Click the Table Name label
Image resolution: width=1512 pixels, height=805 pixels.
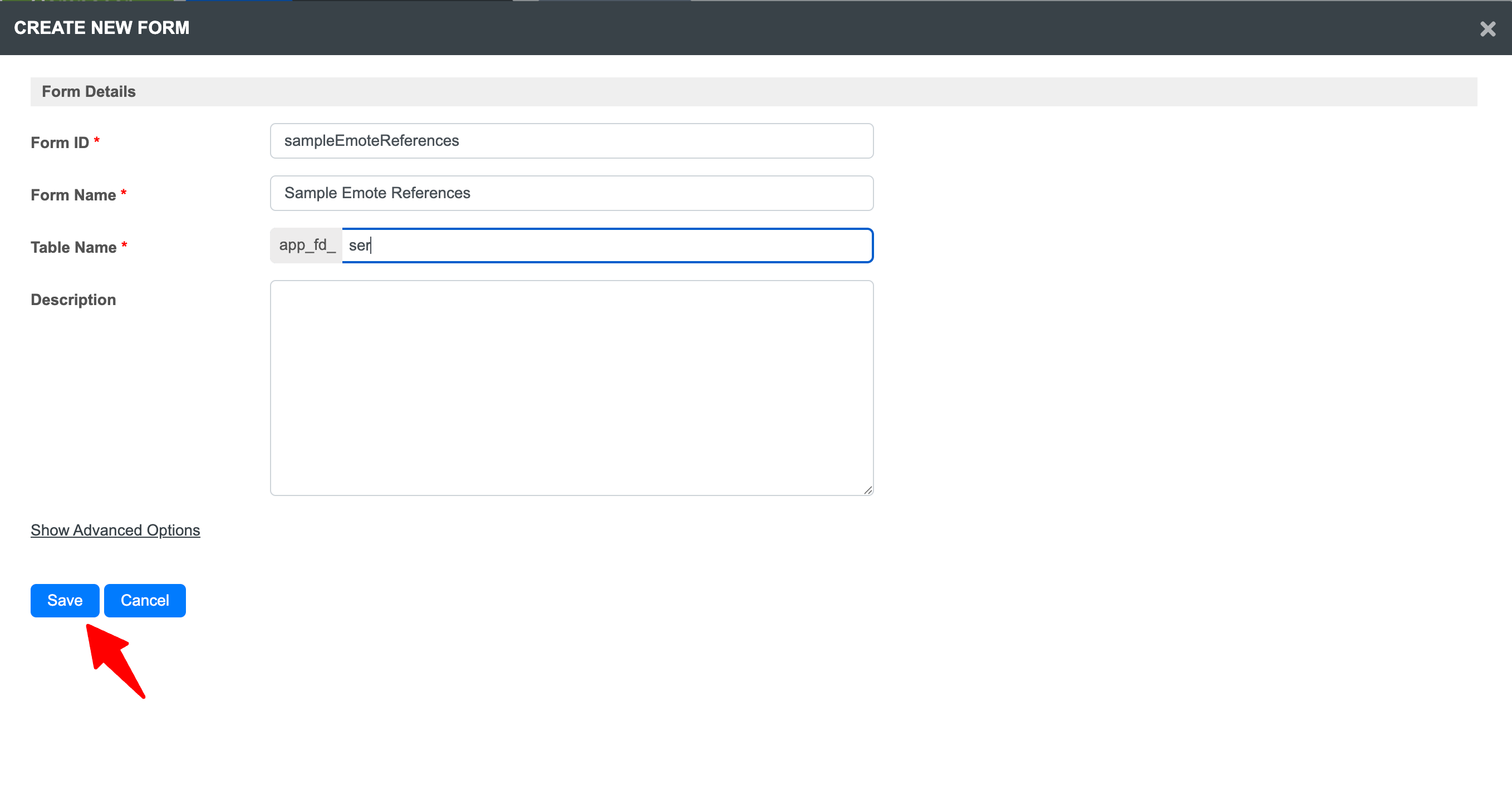[x=78, y=247]
